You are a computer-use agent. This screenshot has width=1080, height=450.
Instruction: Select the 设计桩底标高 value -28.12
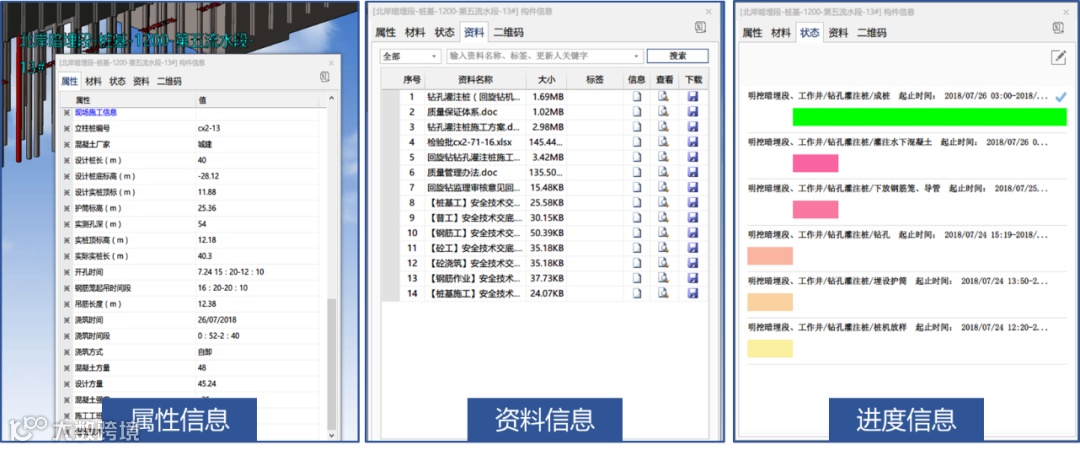tap(208, 176)
